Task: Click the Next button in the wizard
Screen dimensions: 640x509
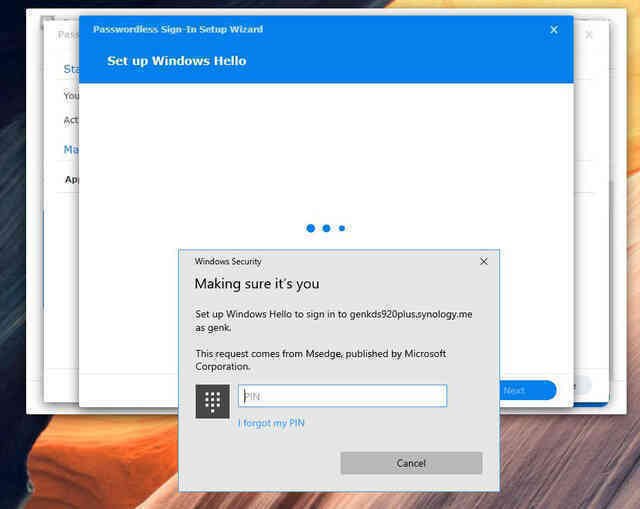Action: pyautogui.click(x=528, y=390)
